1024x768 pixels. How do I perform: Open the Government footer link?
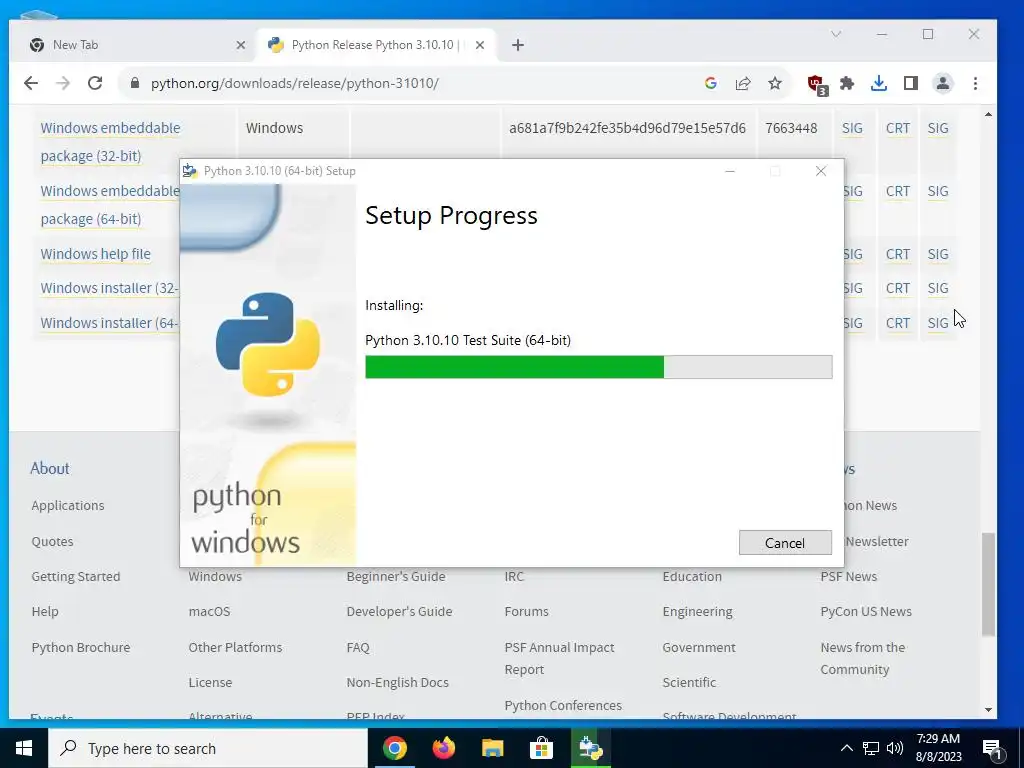coord(699,647)
